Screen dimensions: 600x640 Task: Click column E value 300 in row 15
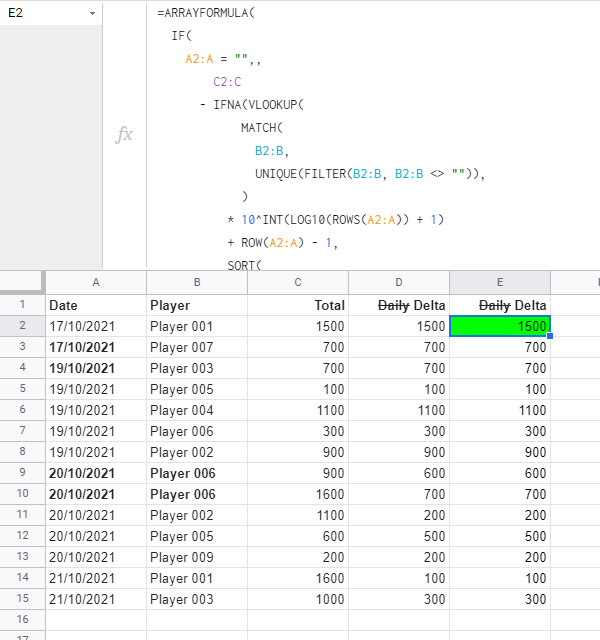point(500,600)
